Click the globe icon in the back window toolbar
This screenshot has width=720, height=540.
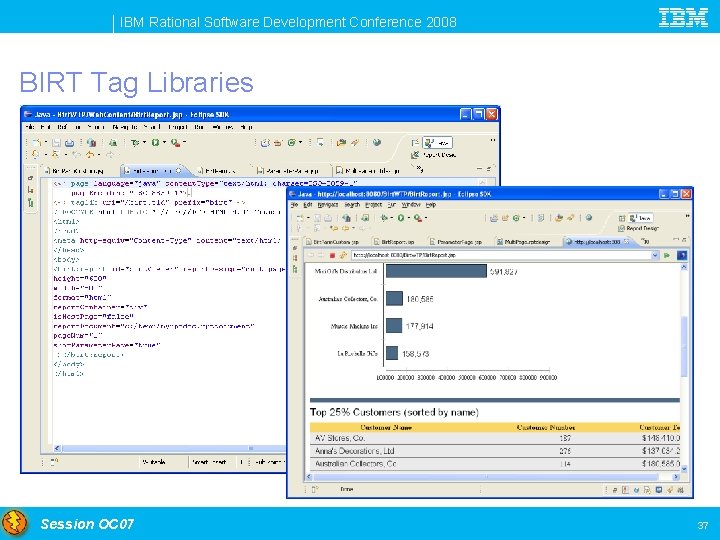377,142
